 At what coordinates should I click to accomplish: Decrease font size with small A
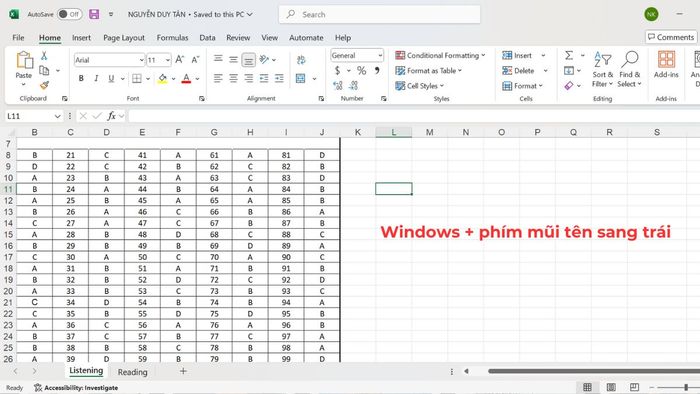click(195, 59)
